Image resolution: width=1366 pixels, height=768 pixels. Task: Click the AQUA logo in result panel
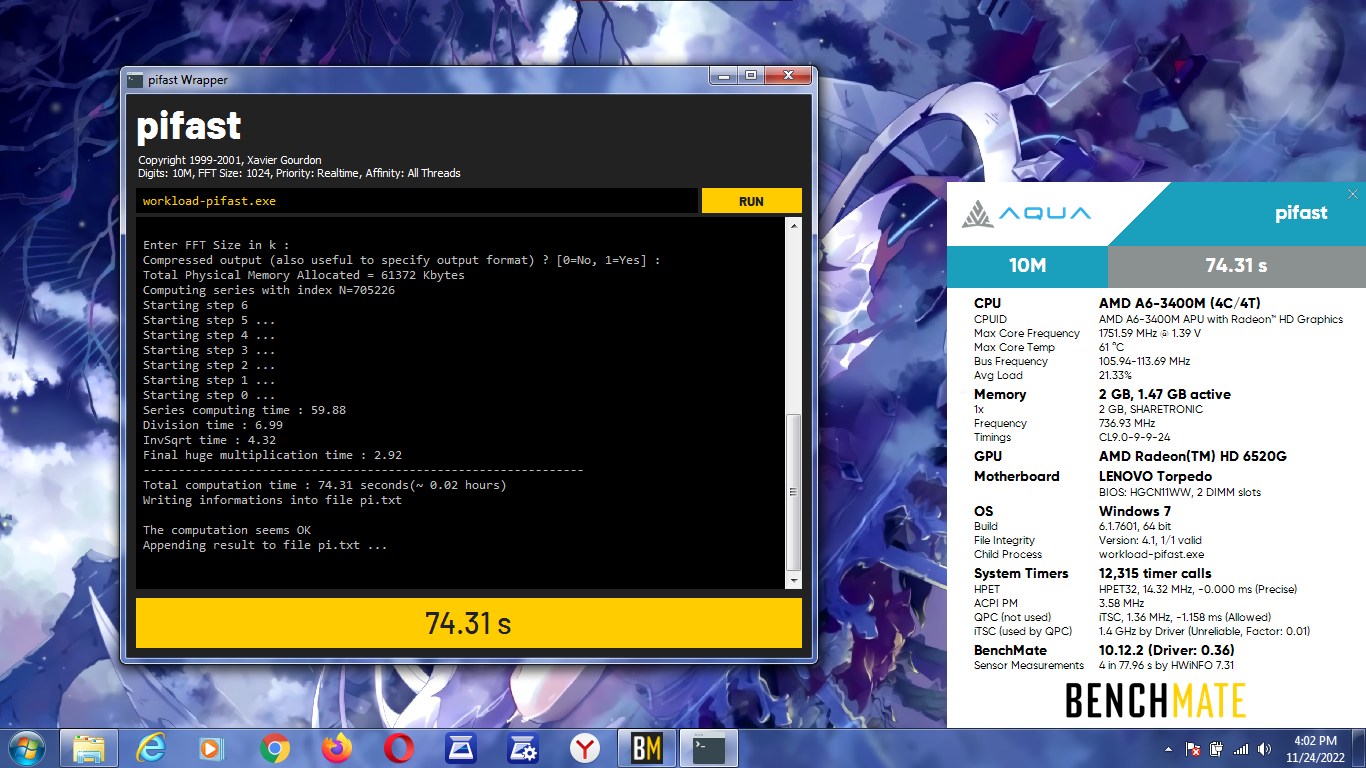pyautogui.click(x=1026, y=213)
